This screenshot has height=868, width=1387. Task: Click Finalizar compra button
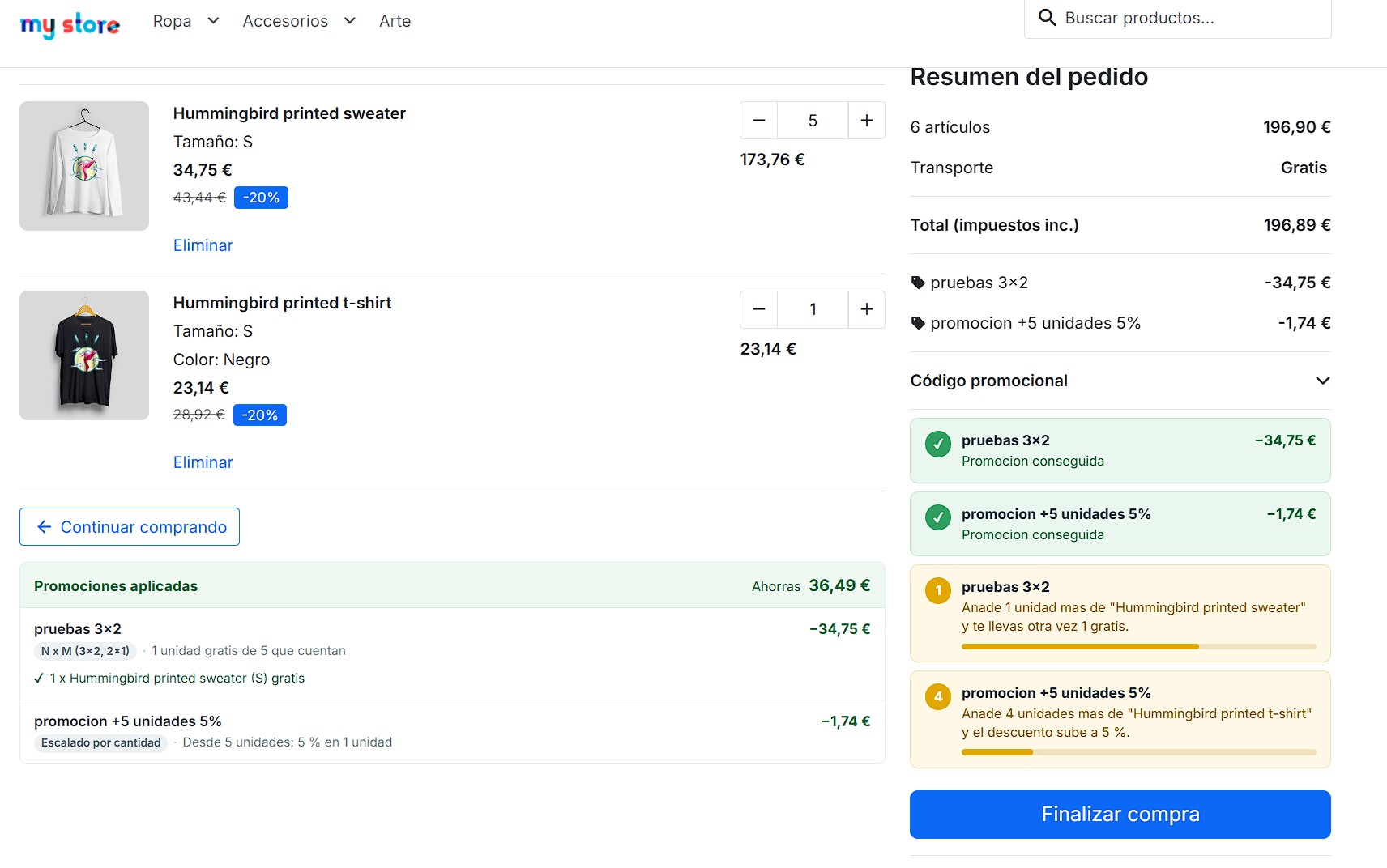click(x=1120, y=815)
